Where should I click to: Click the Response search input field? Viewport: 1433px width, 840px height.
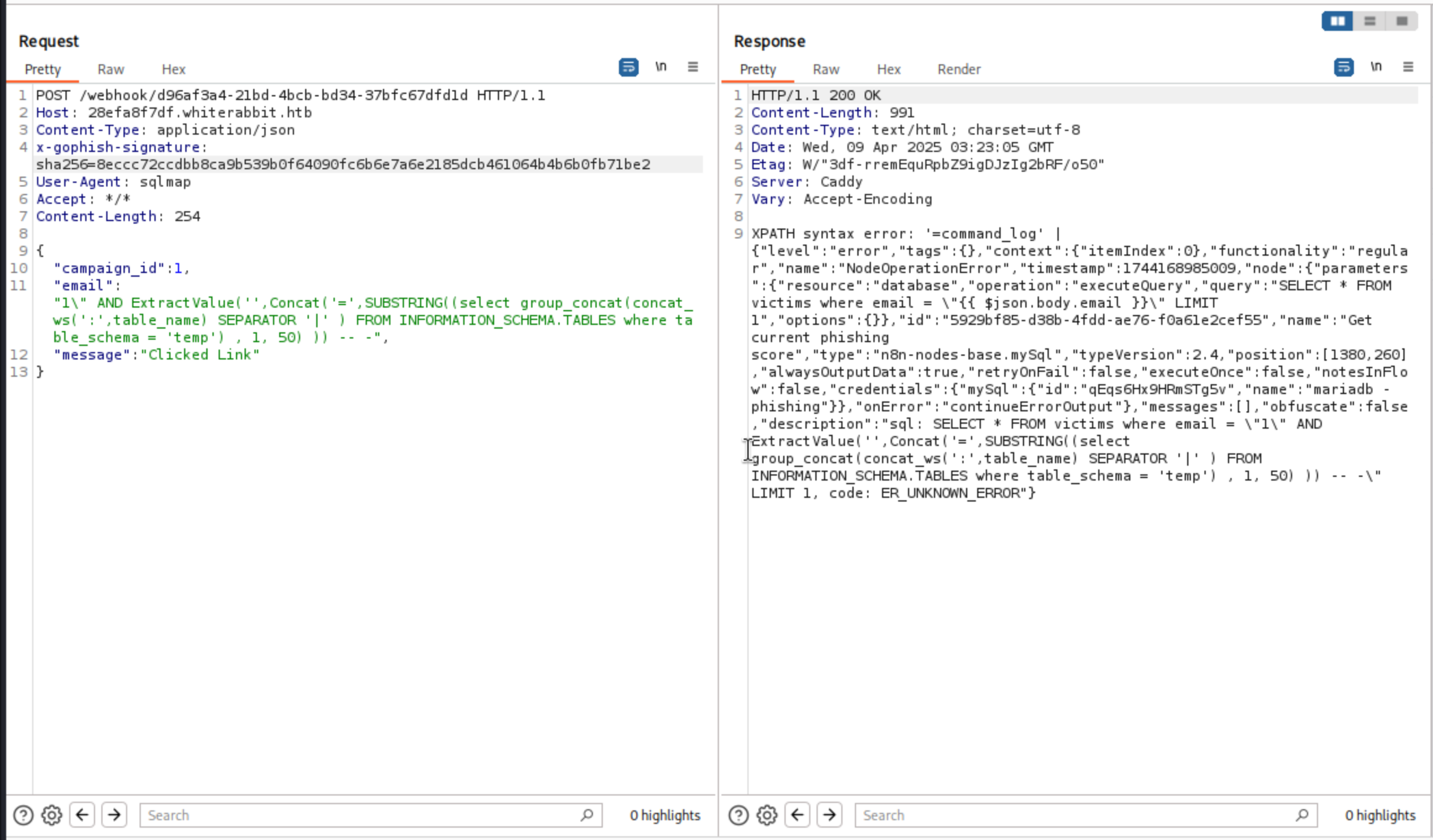click(x=1075, y=815)
